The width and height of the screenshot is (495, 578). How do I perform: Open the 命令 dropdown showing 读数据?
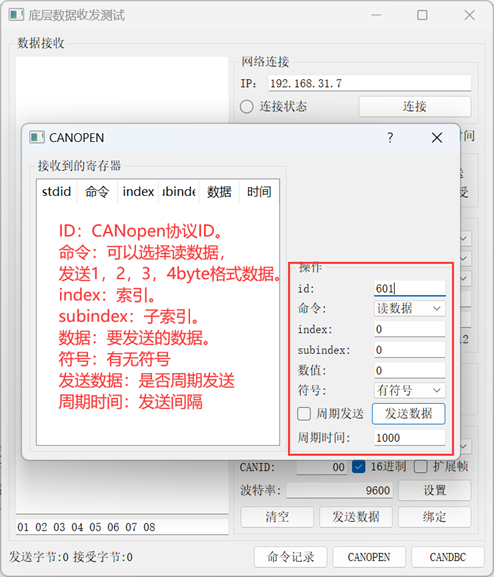click(410, 308)
